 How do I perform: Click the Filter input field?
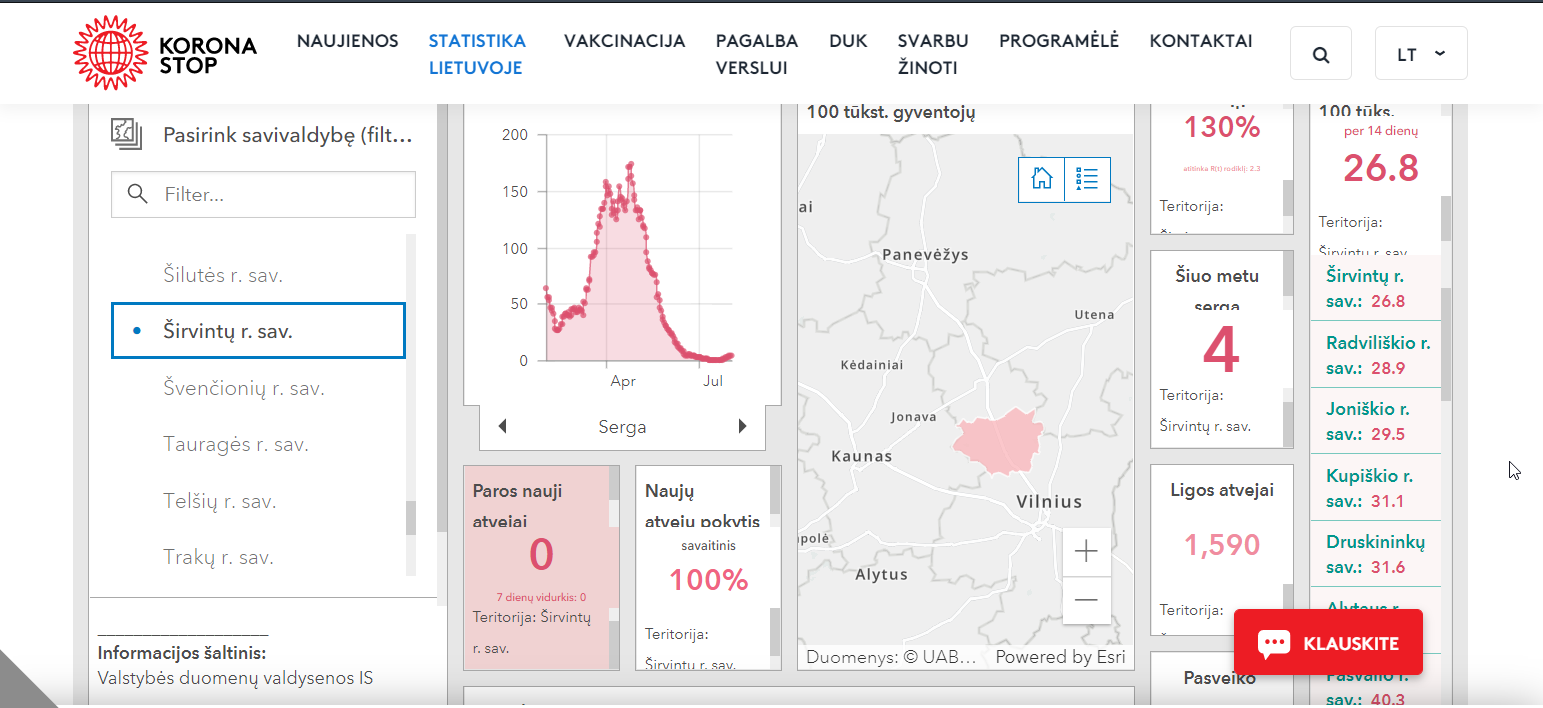click(x=263, y=194)
